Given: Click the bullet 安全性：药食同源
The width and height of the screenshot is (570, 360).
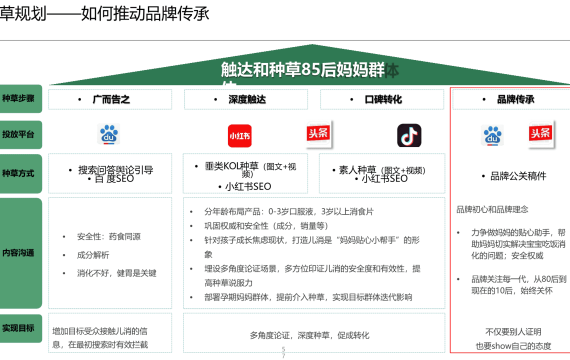Looking at the screenshot, I should click(109, 237).
